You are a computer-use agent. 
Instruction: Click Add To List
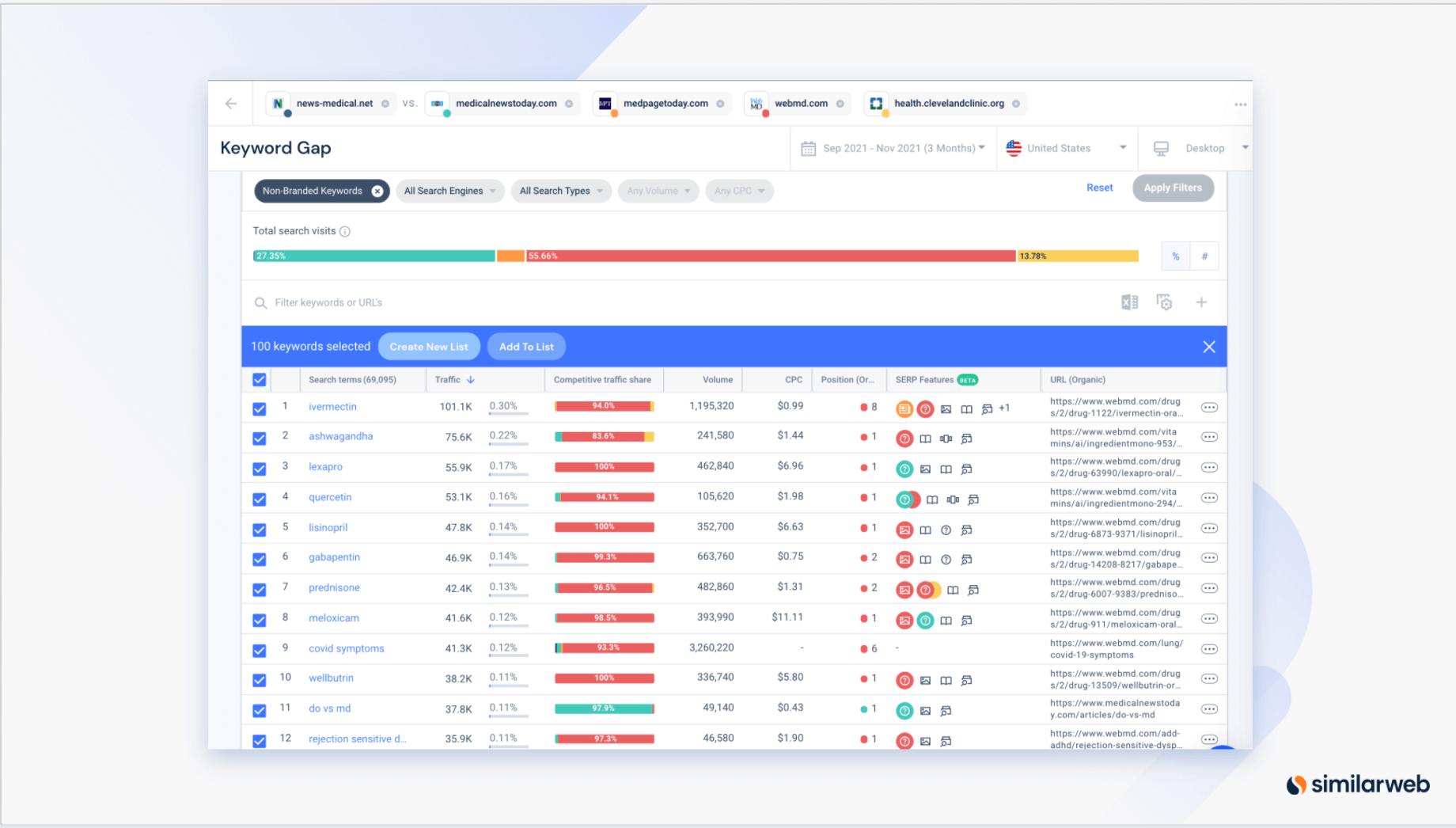(x=526, y=347)
